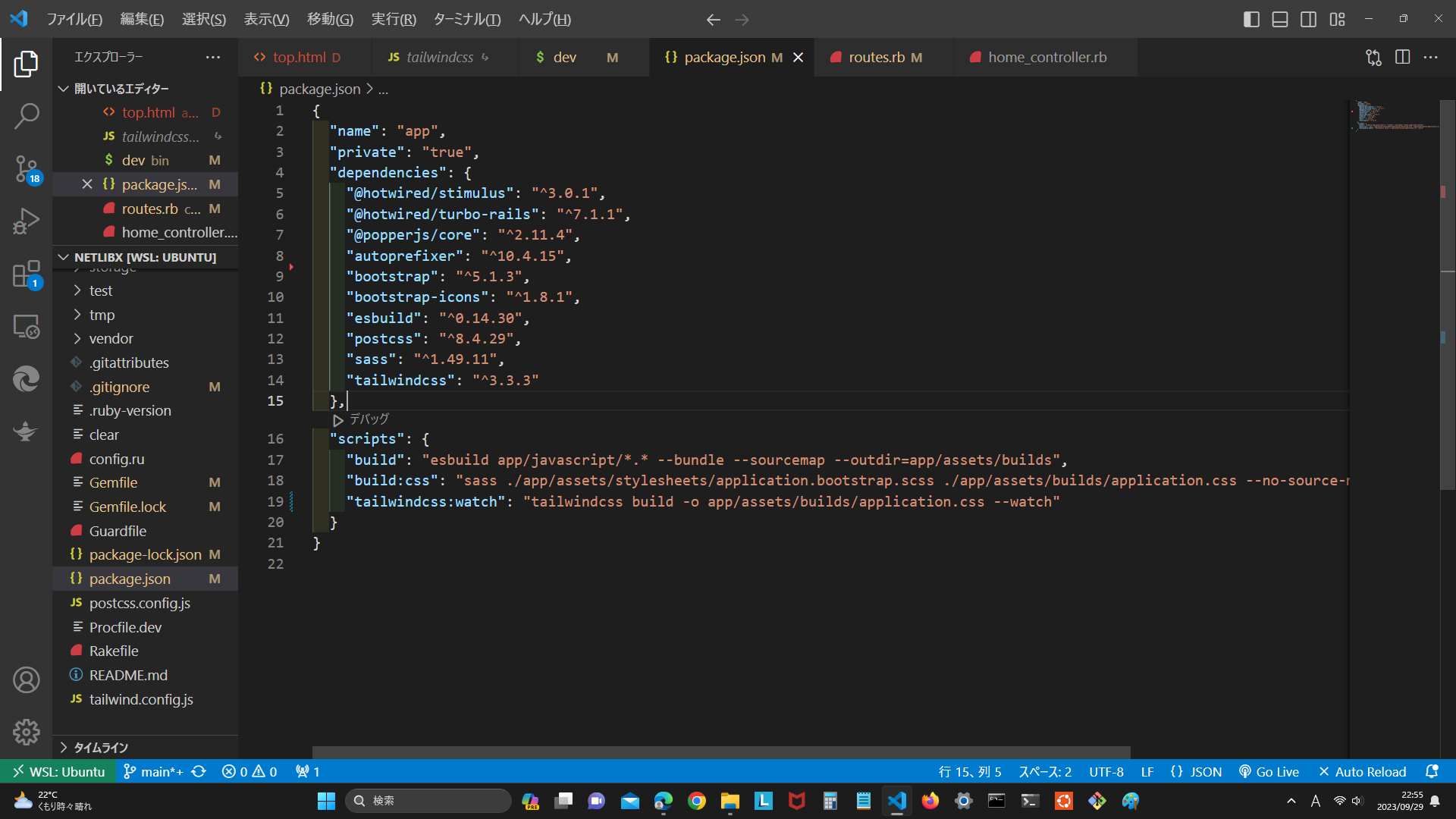Click the open changes compare icon in editor toolbar
1456x819 pixels.
1373,58
